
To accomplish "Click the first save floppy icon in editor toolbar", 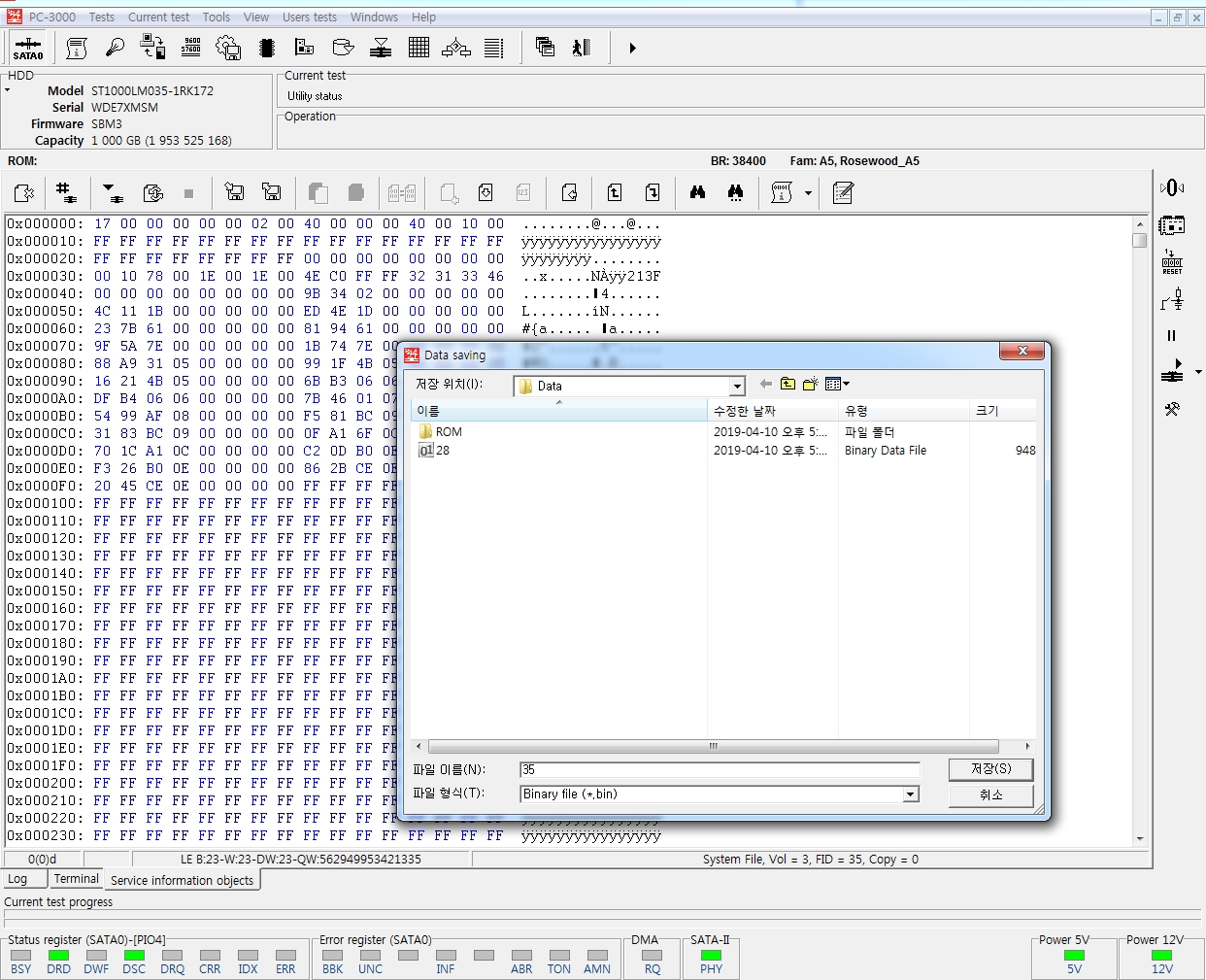I will (234, 192).
